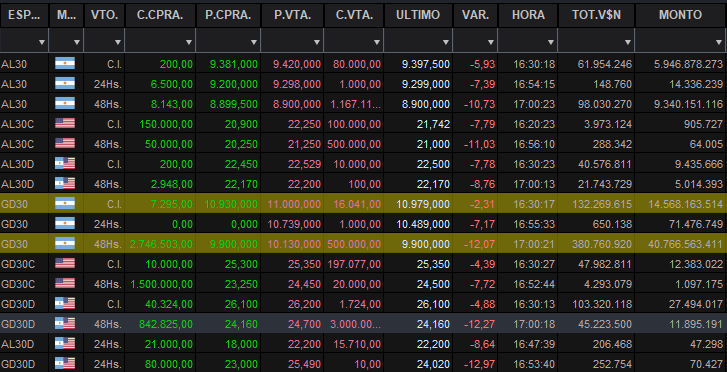Click the Argentina flag in AL30 24Hs. row
727x372 pixels.
point(65,83)
